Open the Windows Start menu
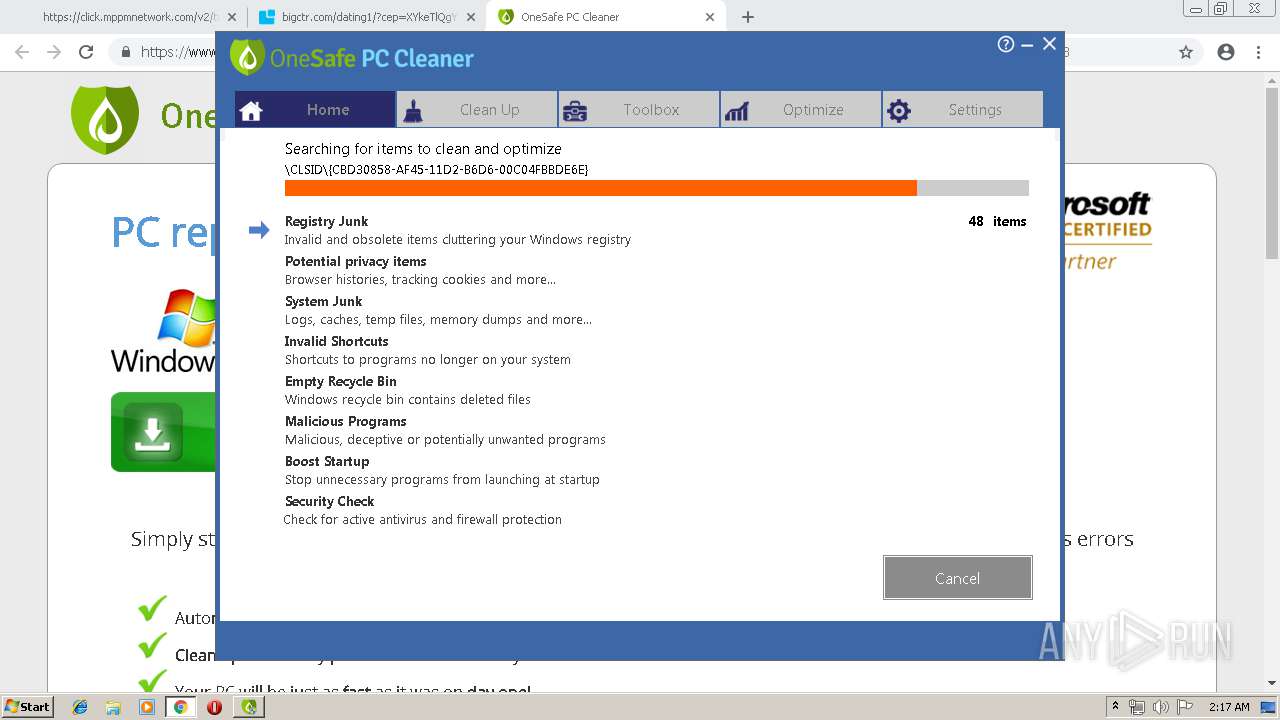The height and width of the screenshot is (720, 1280). tap(27, 707)
